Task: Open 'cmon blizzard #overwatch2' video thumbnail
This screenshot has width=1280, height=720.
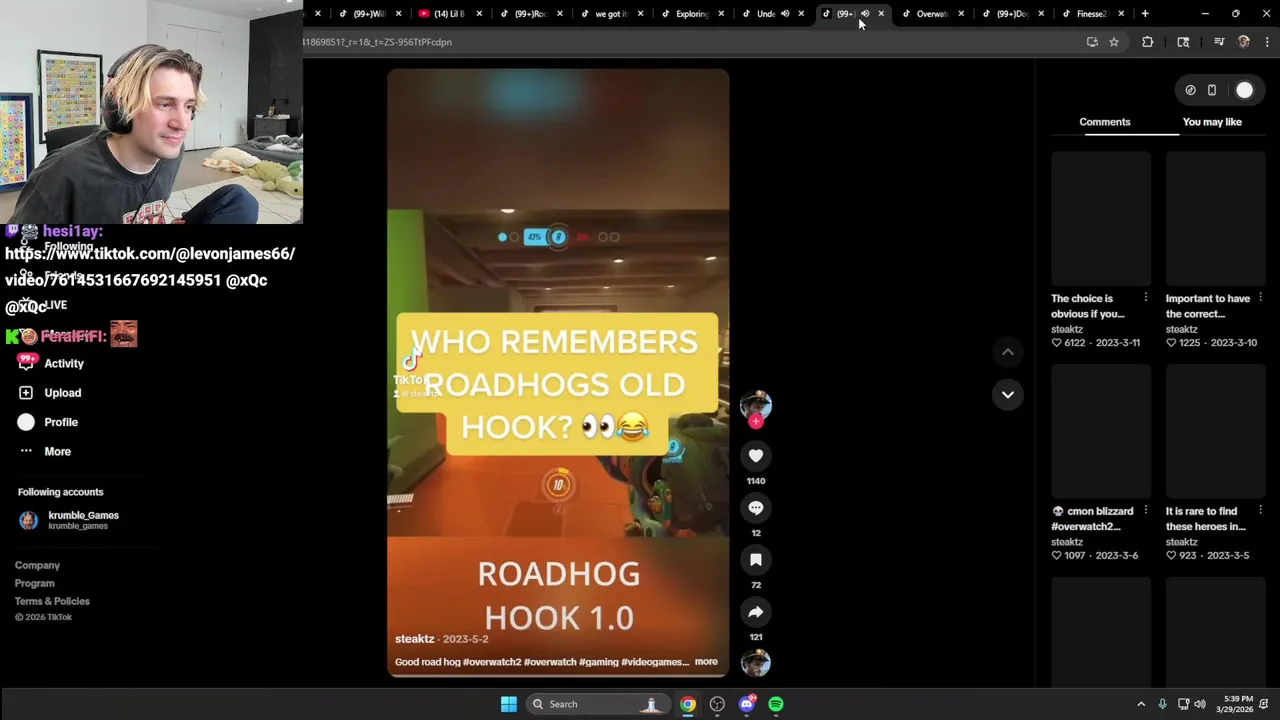Action: point(1101,431)
